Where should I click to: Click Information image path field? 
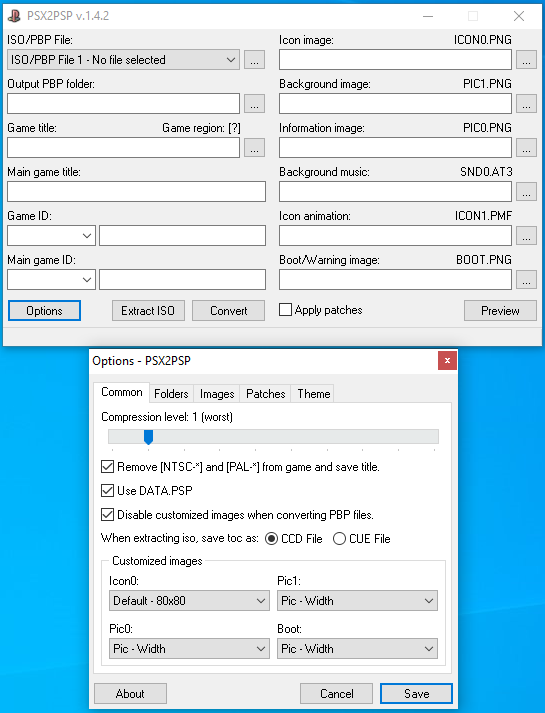pyautogui.click(x=395, y=148)
